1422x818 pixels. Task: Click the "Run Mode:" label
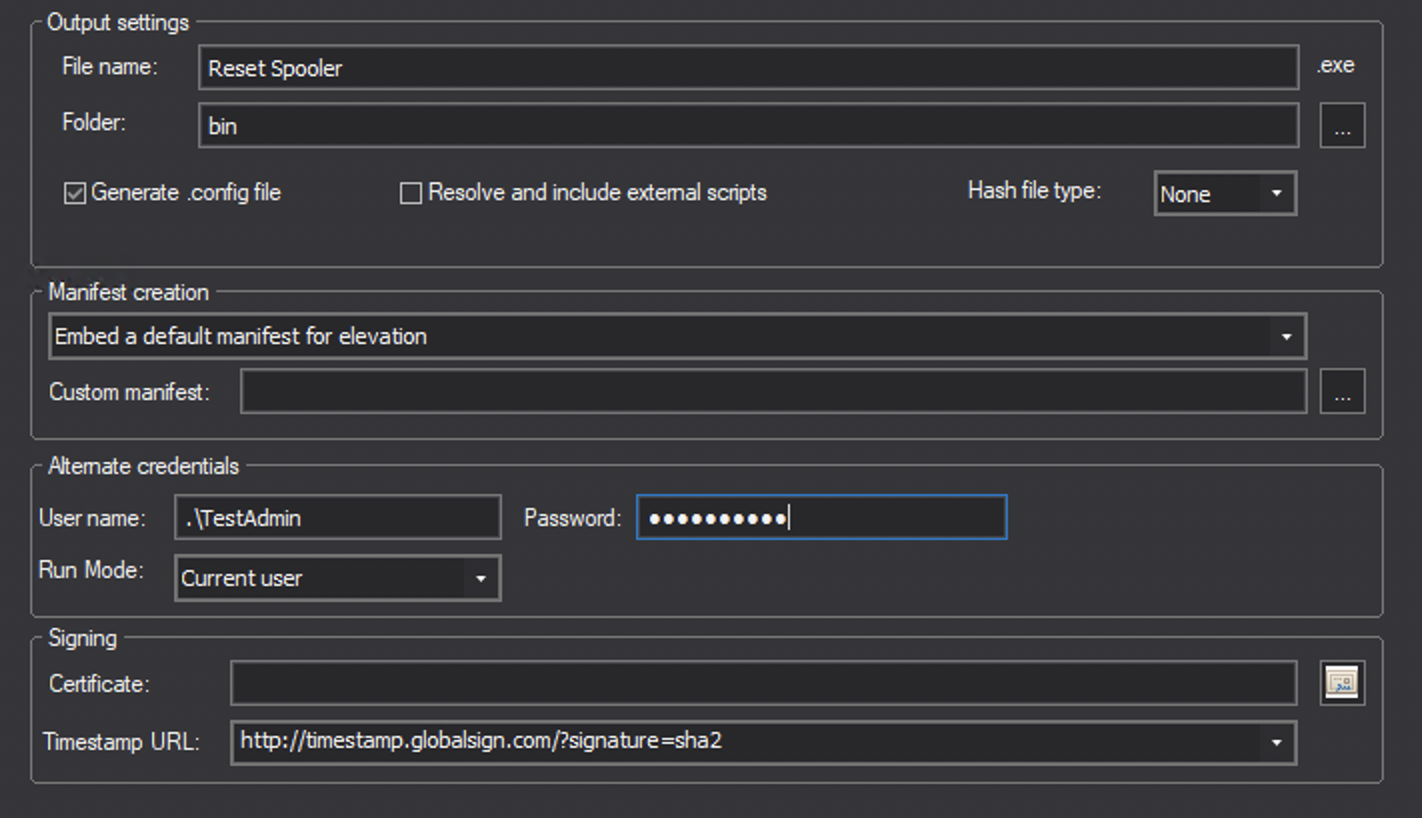pos(91,570)
